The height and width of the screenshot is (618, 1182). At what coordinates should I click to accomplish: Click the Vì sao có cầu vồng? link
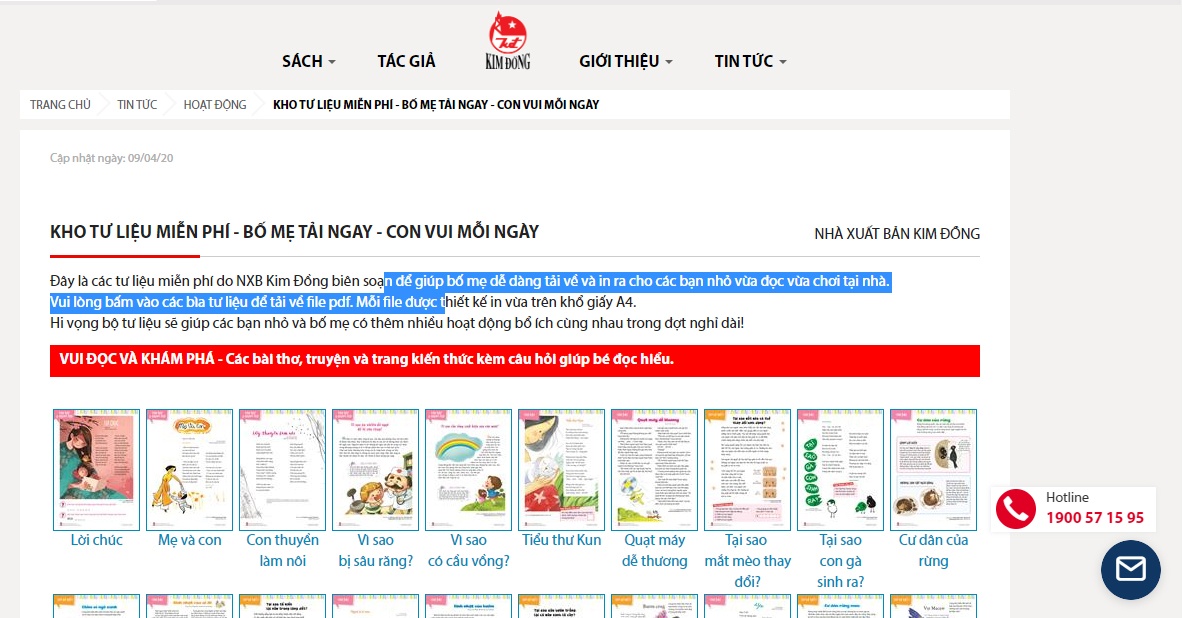[x=468, y=550]
